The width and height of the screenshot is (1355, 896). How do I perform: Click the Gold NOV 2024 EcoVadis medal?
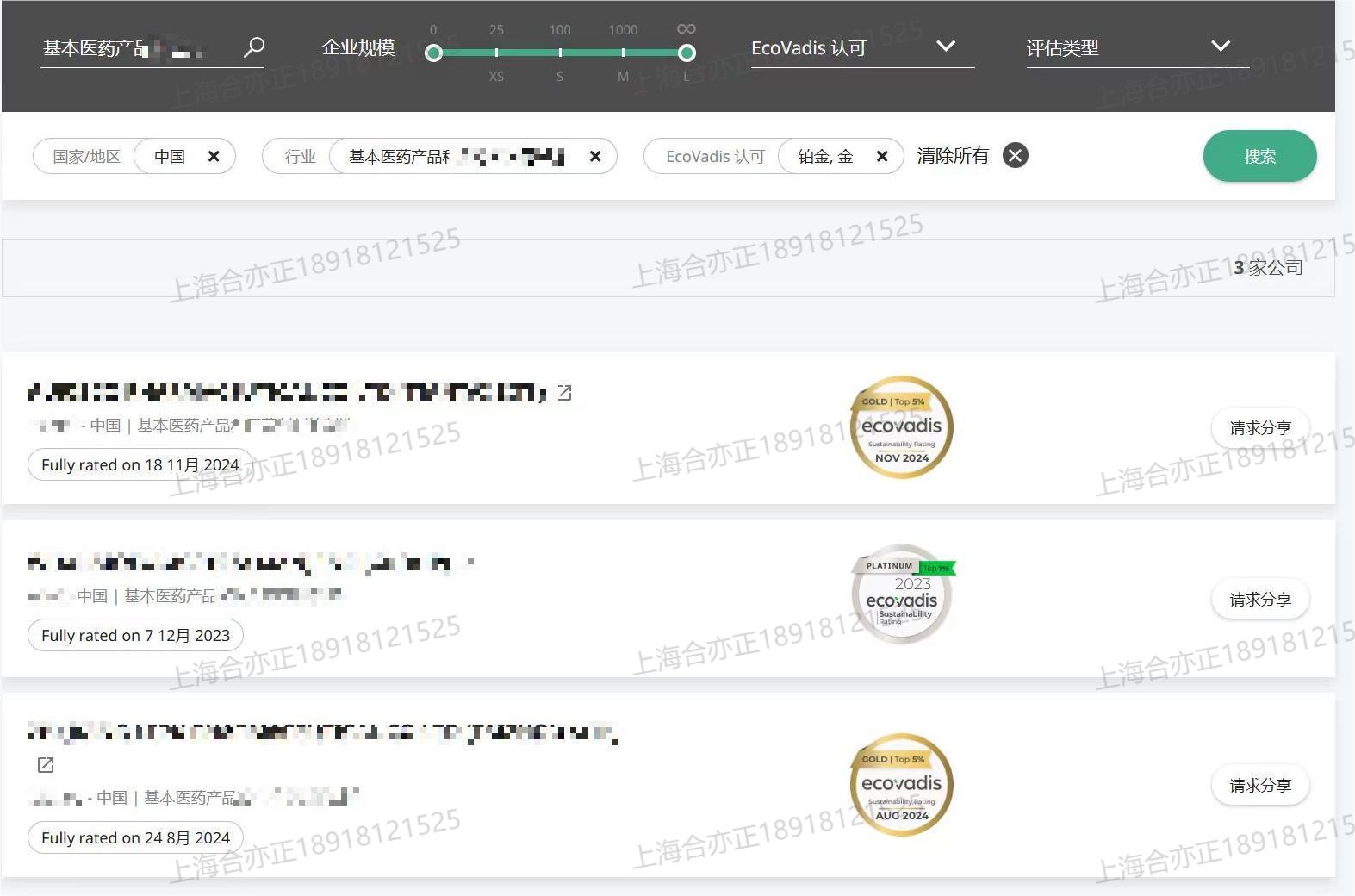click(x=901, y=427)
